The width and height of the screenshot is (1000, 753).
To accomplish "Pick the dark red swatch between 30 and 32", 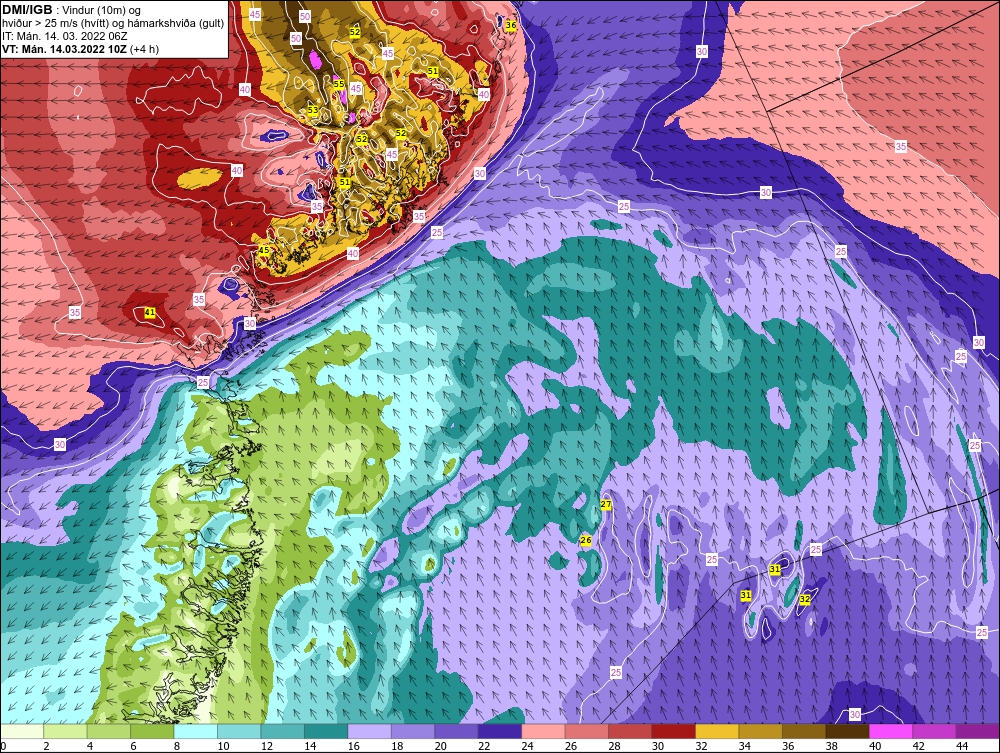I will 673,731.
